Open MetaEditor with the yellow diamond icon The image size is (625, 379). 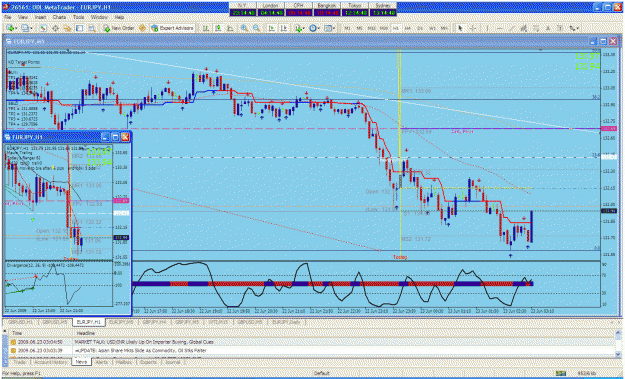142,28
